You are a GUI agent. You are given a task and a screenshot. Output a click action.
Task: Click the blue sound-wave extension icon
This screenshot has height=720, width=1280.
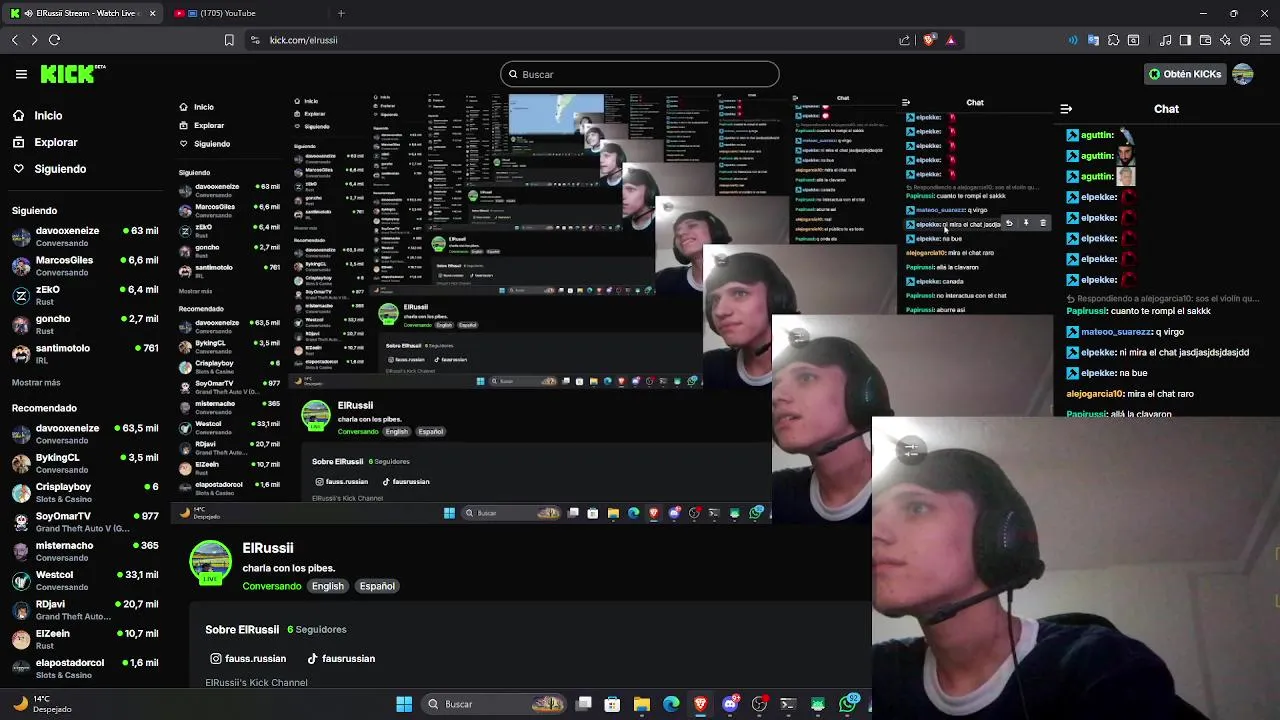pos(1073,40)
